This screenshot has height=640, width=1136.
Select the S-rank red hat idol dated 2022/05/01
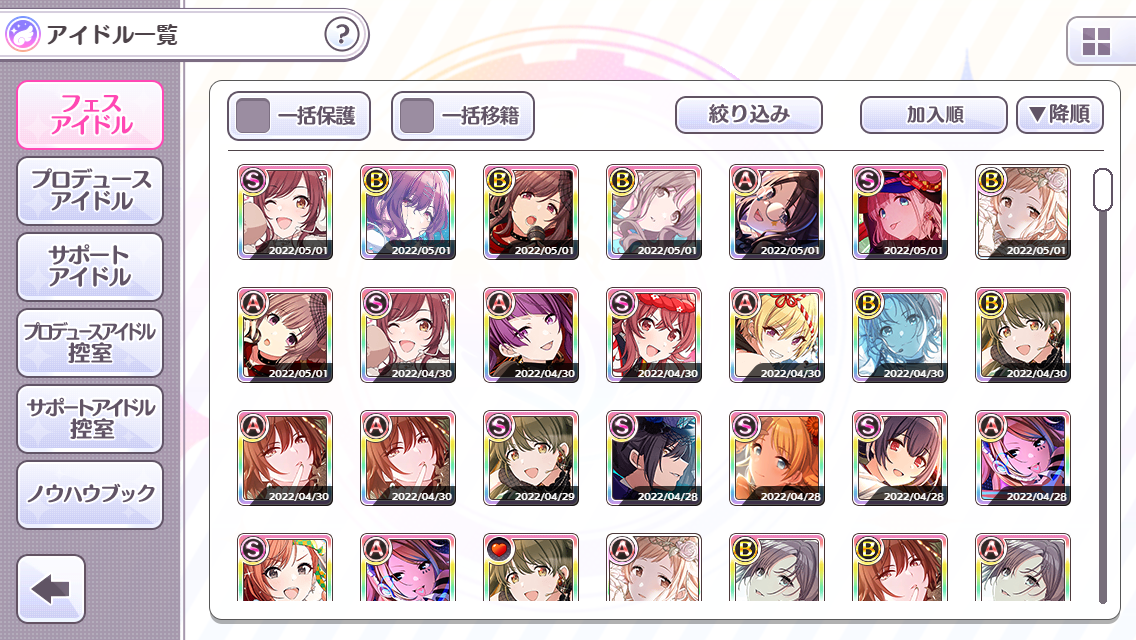[x=900, y=212]
